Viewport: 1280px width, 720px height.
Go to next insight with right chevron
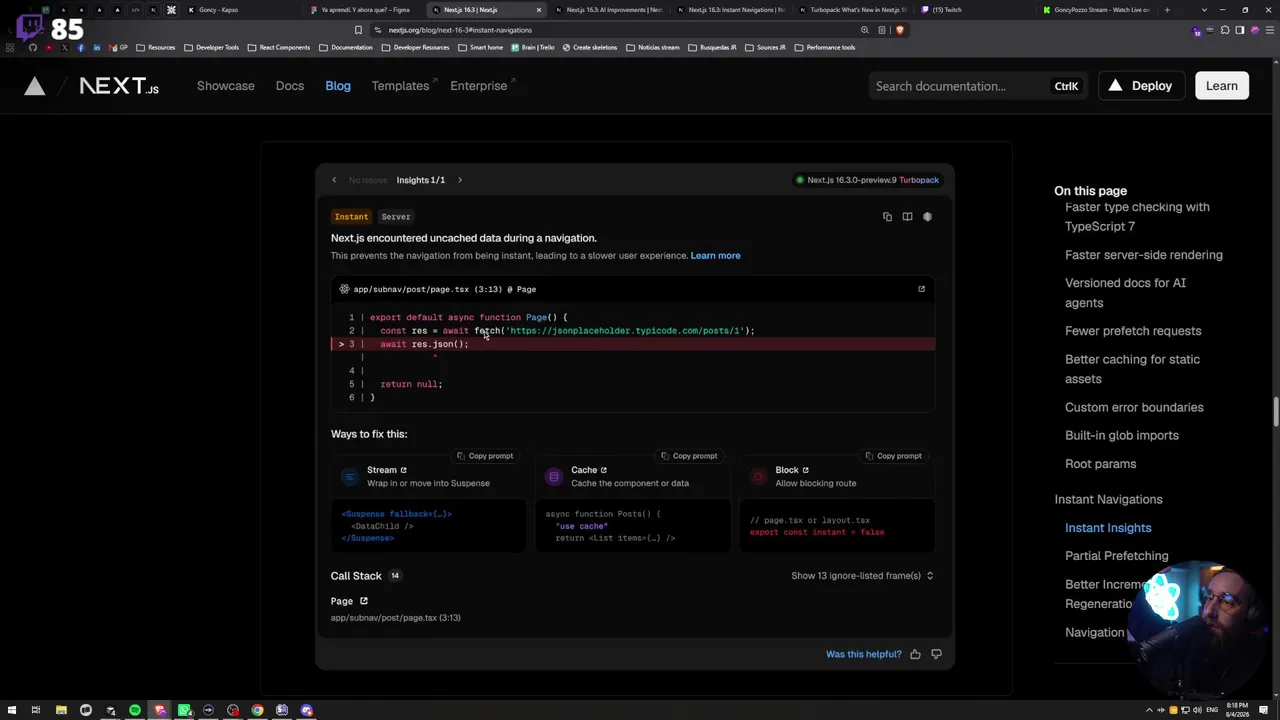coord(460,180)
